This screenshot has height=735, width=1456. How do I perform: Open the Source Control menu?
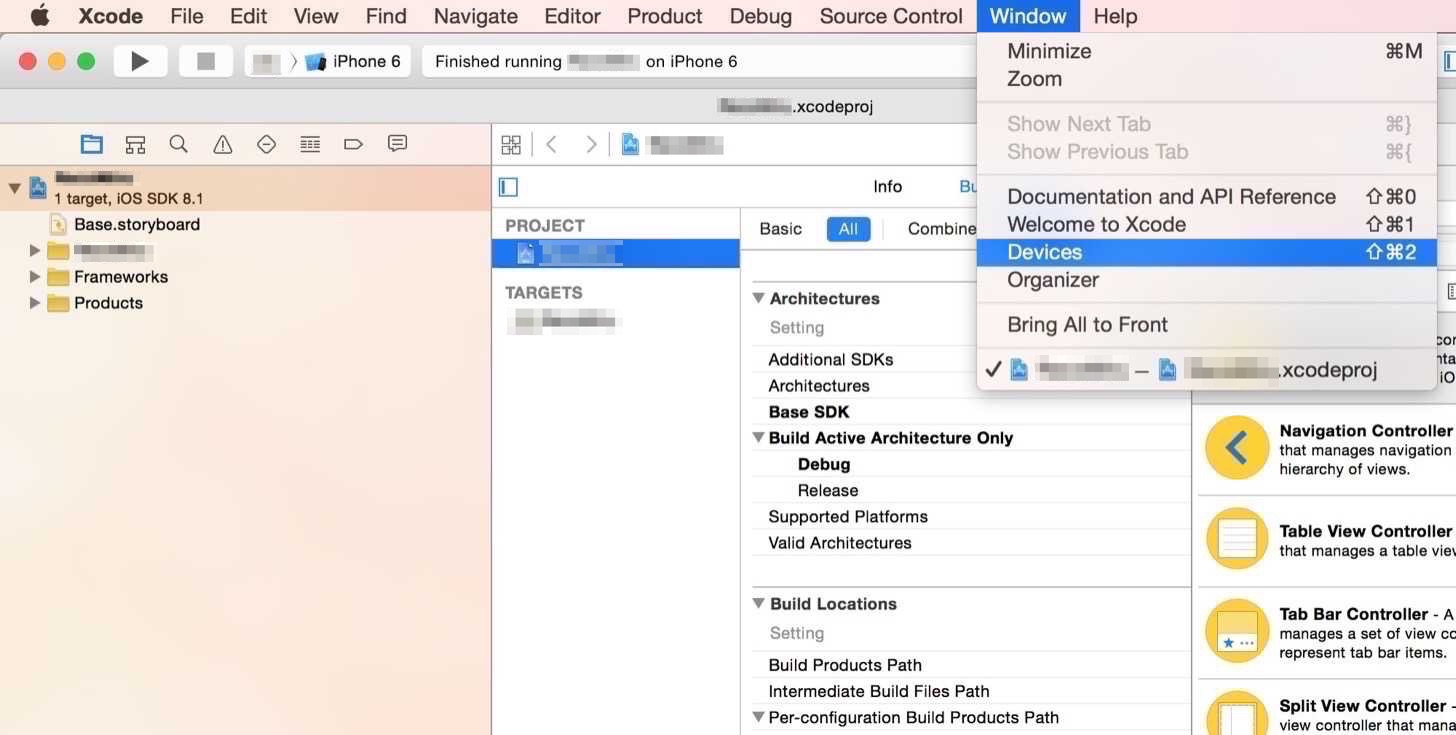click(x=891, y=16)
